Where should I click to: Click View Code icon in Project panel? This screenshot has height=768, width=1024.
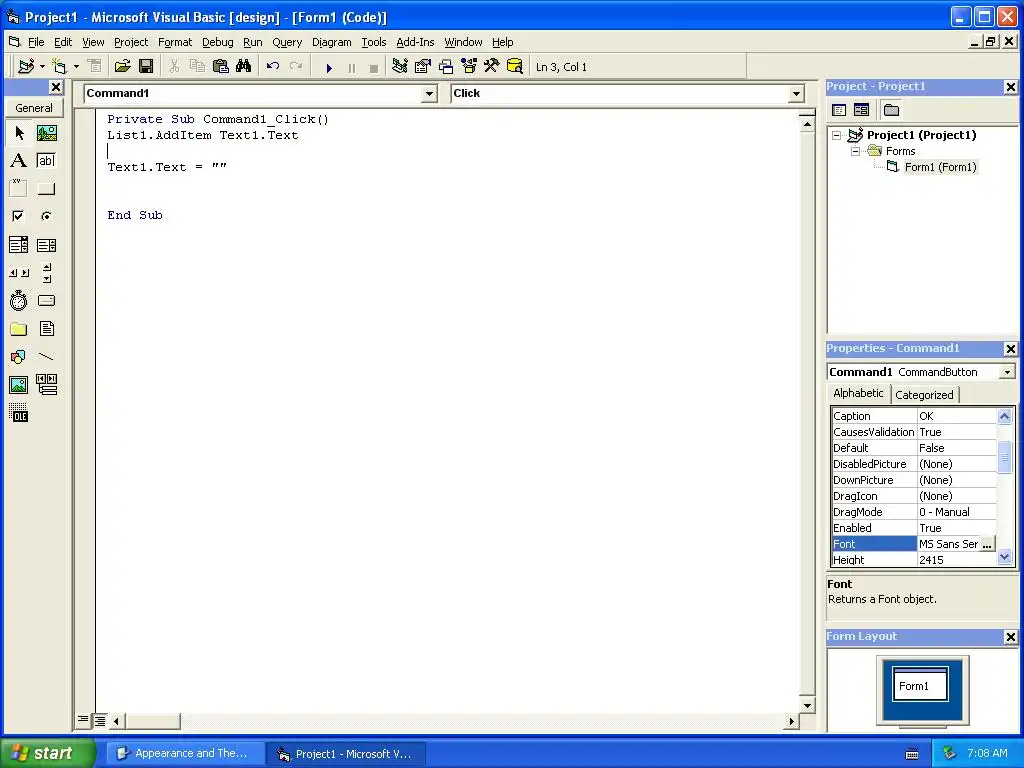(x=840, y=110)
